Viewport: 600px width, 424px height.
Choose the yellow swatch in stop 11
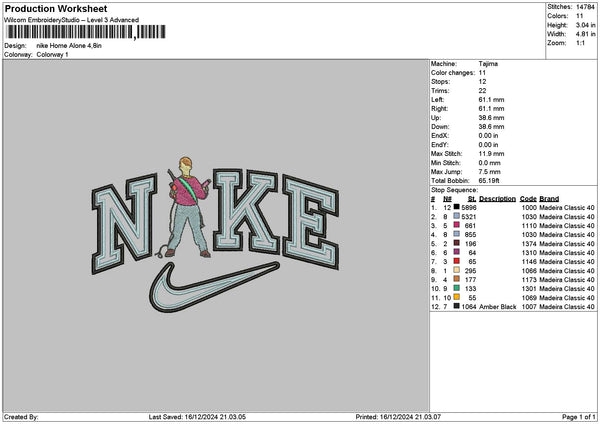(x=457, y=297)
